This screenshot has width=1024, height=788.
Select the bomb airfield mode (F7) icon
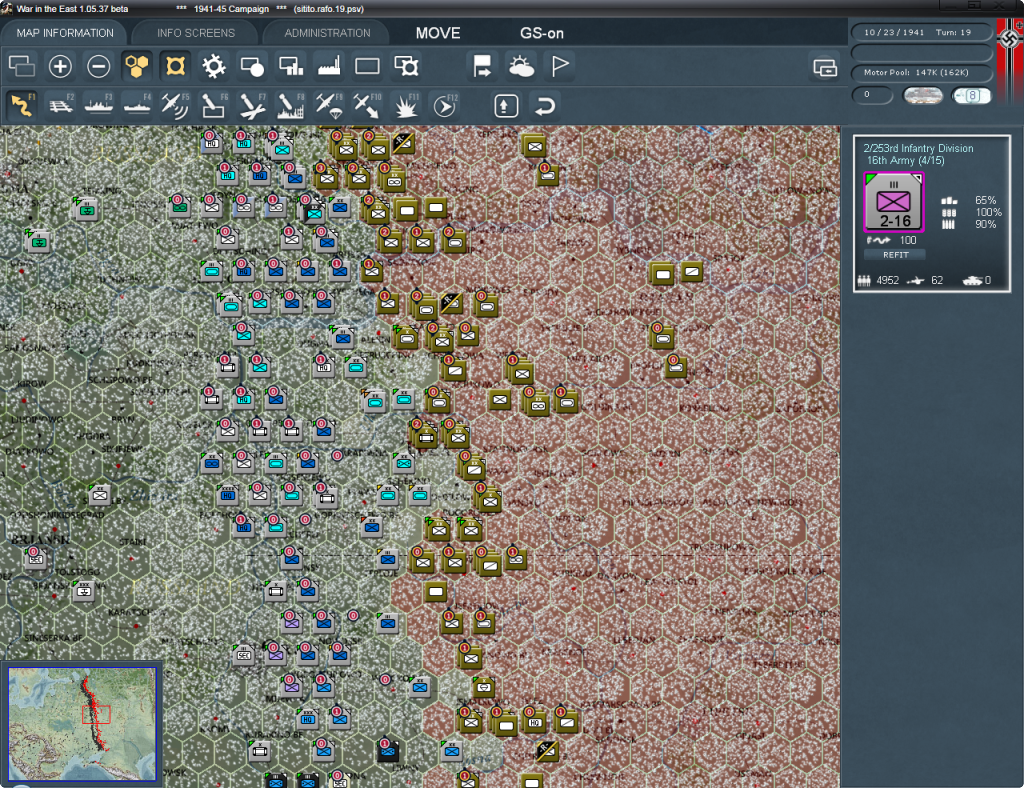tap(252, 105)
